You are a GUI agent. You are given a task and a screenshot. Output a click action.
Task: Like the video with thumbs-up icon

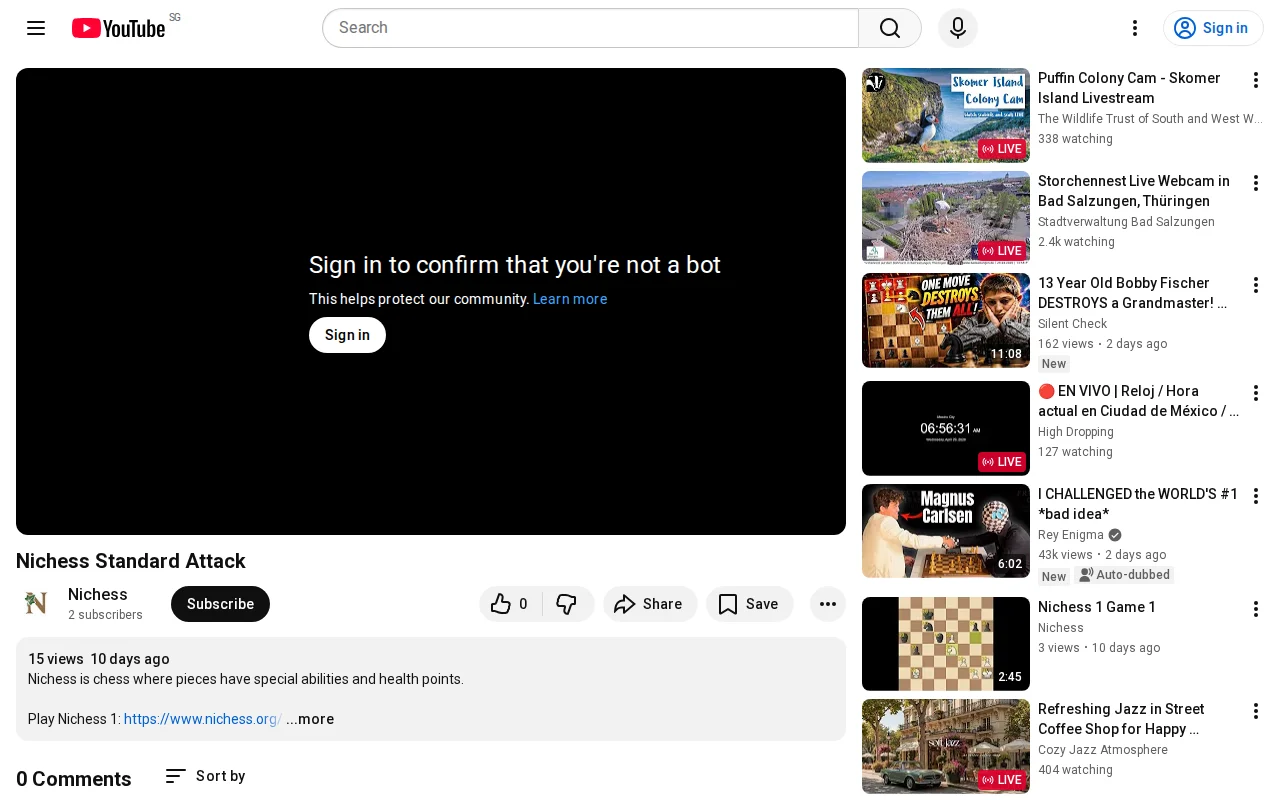point(511,604)
